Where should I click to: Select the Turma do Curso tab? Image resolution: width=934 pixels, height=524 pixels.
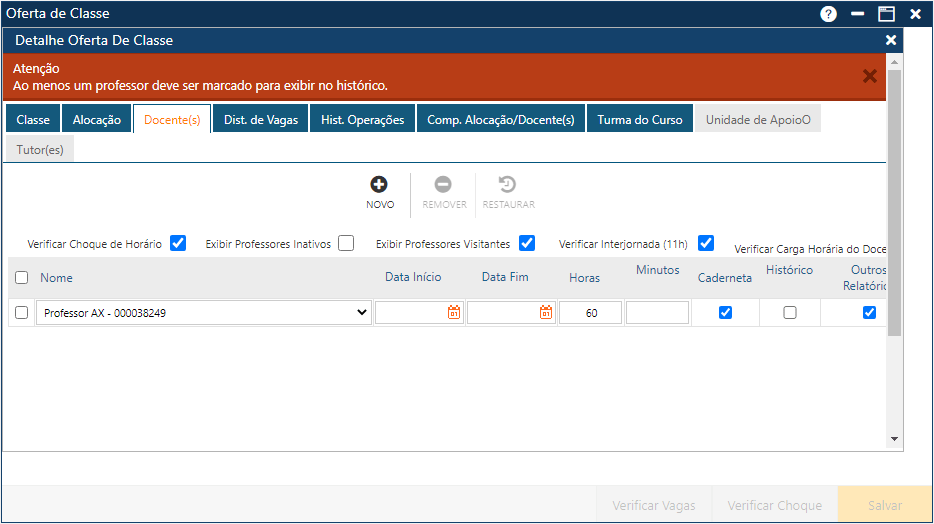click(x=640, y=120)
